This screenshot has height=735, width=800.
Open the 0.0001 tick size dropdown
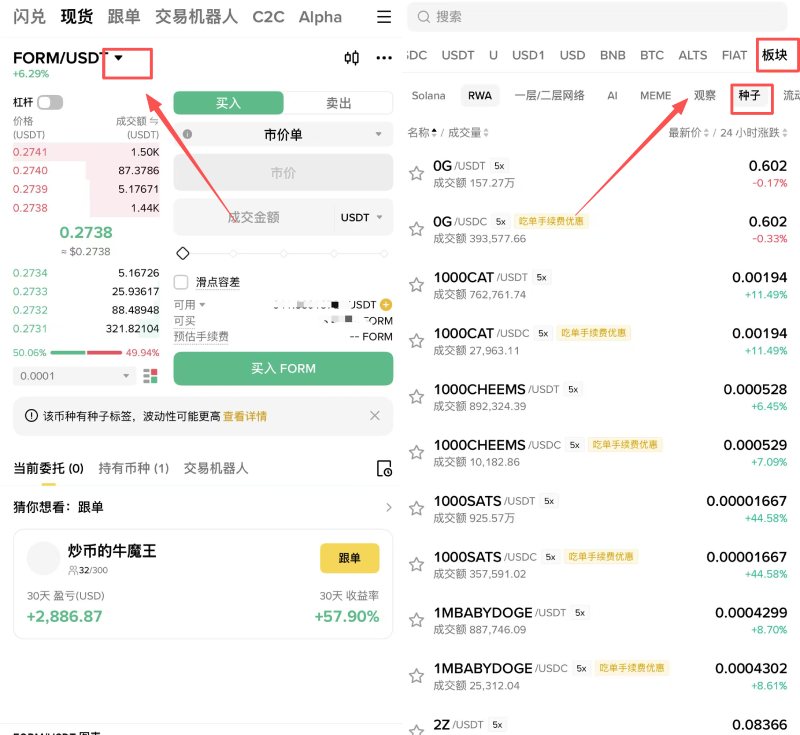72,375
